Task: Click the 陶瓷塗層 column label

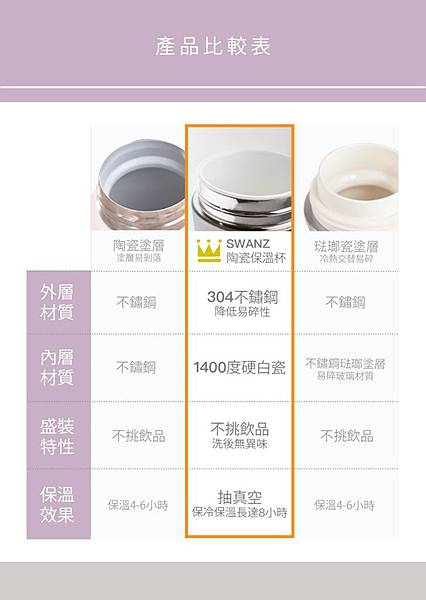Action: pos(138,251)
